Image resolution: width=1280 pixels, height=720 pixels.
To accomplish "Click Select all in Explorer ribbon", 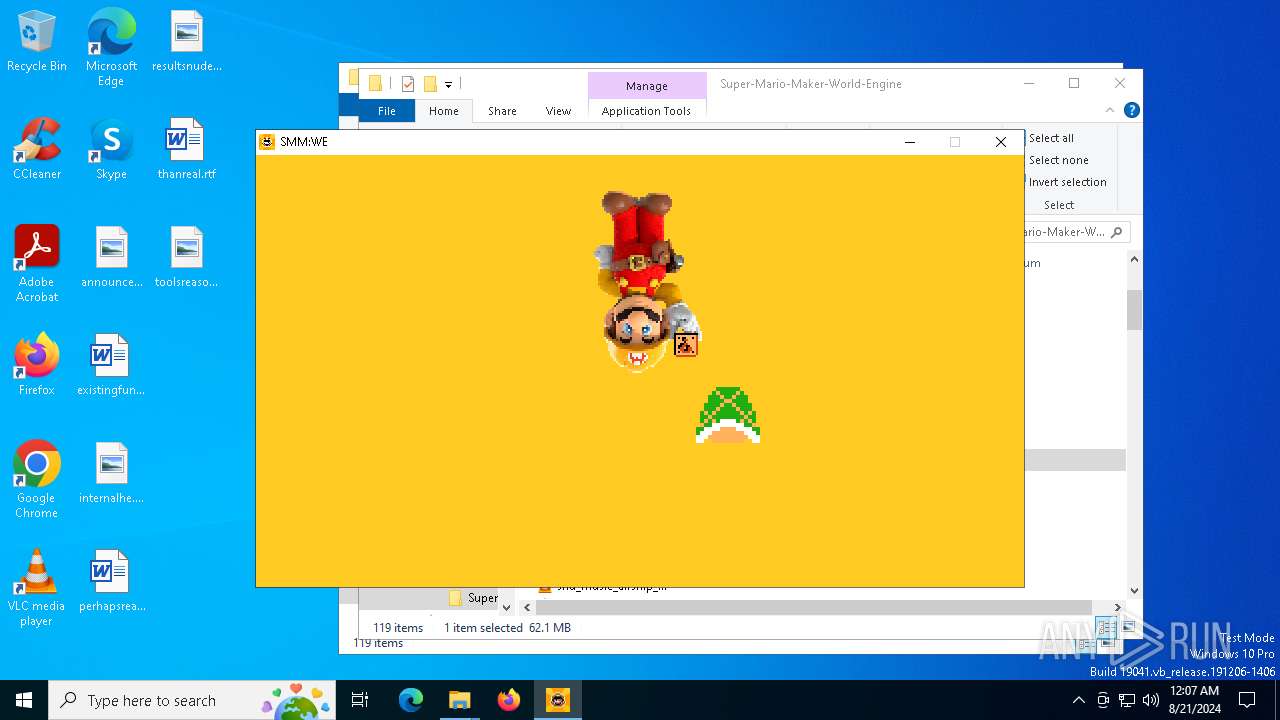I will click(1051, 138).
